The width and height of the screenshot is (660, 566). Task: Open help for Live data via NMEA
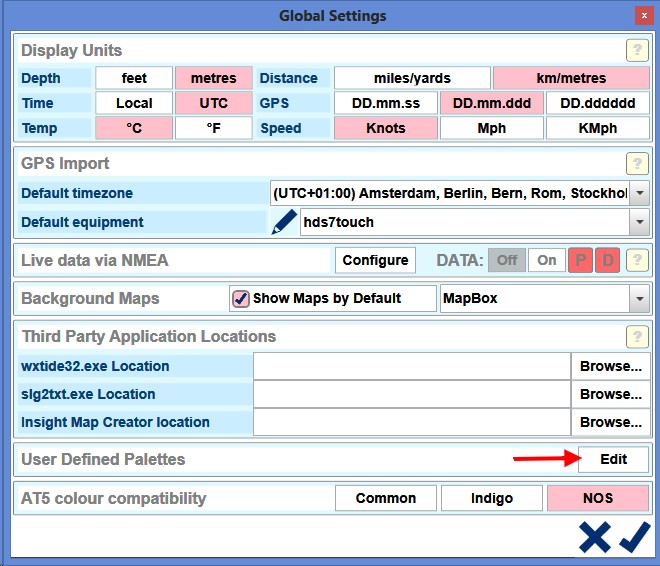637,260
